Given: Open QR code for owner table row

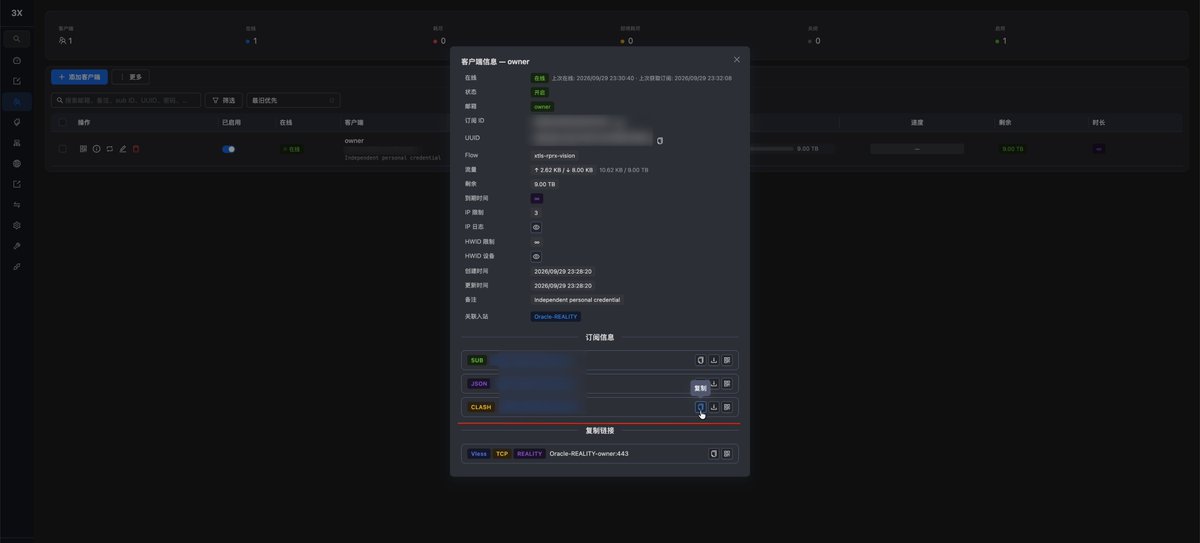Looking at the screenshot, I should click(83, 149).
